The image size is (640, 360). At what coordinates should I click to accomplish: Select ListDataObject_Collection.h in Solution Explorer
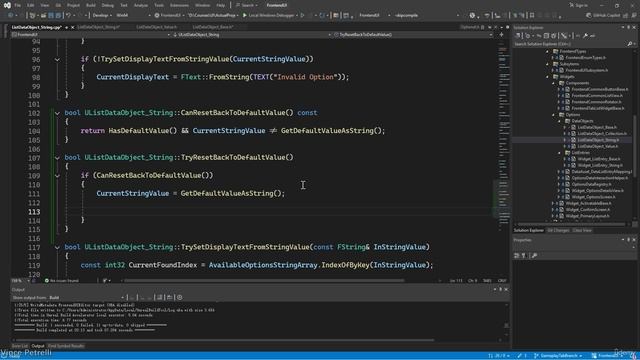coord(602,133)
